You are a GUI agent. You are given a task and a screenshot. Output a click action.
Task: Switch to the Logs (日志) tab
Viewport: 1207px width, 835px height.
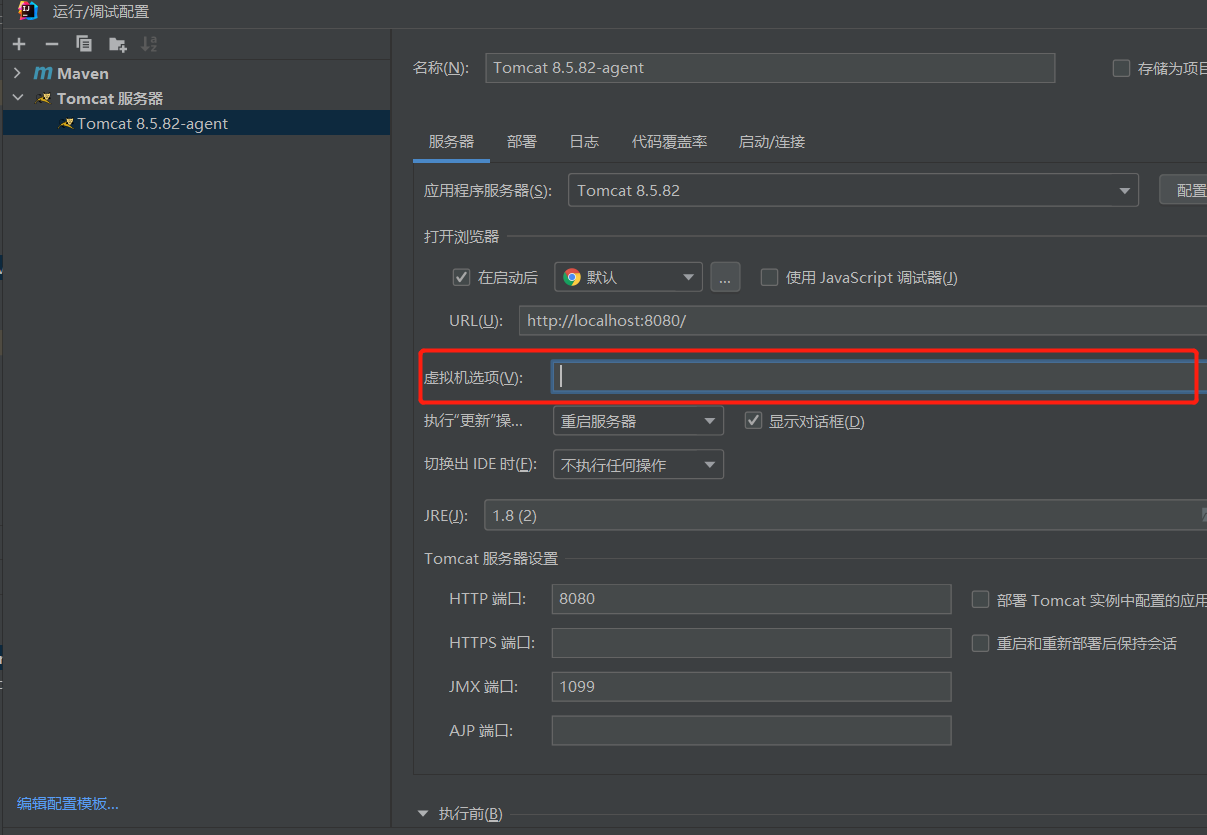pyautogui.click(x=584, y=142)
